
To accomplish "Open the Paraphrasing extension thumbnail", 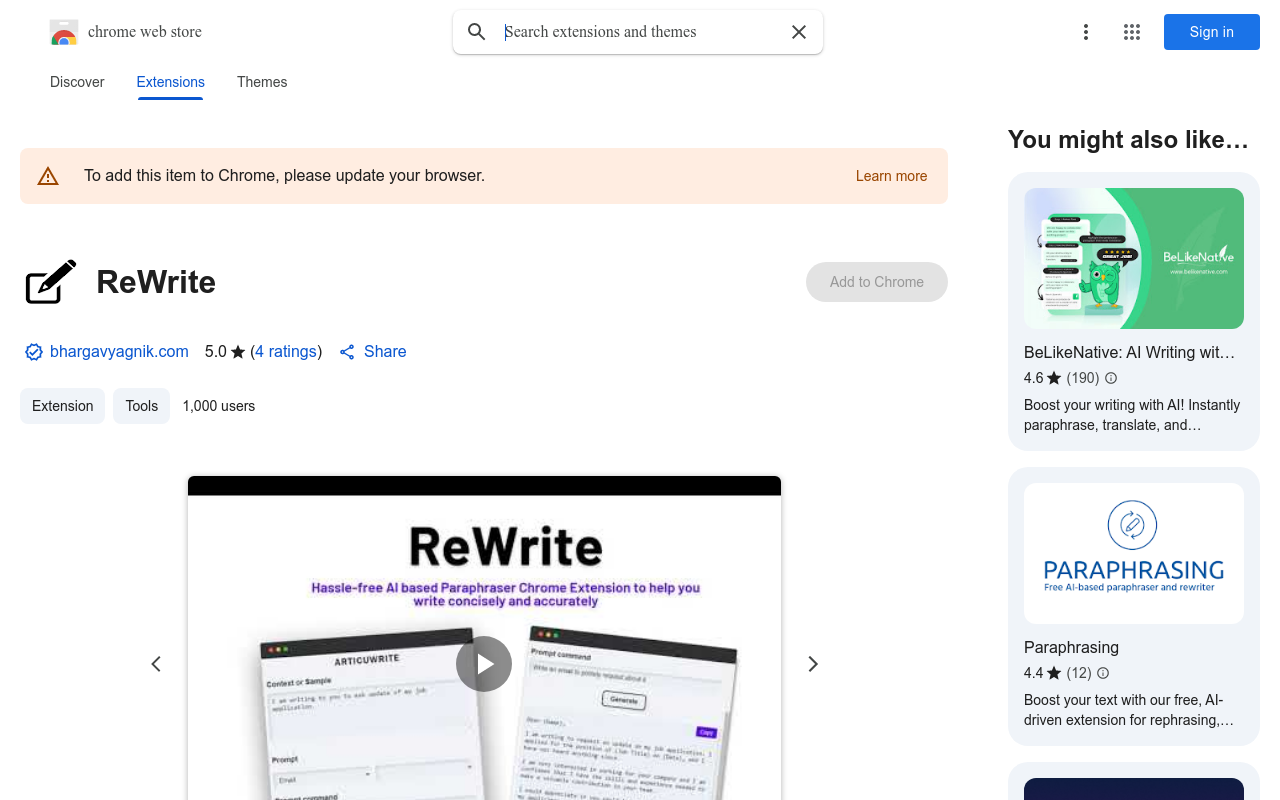I will point(1134,554).
